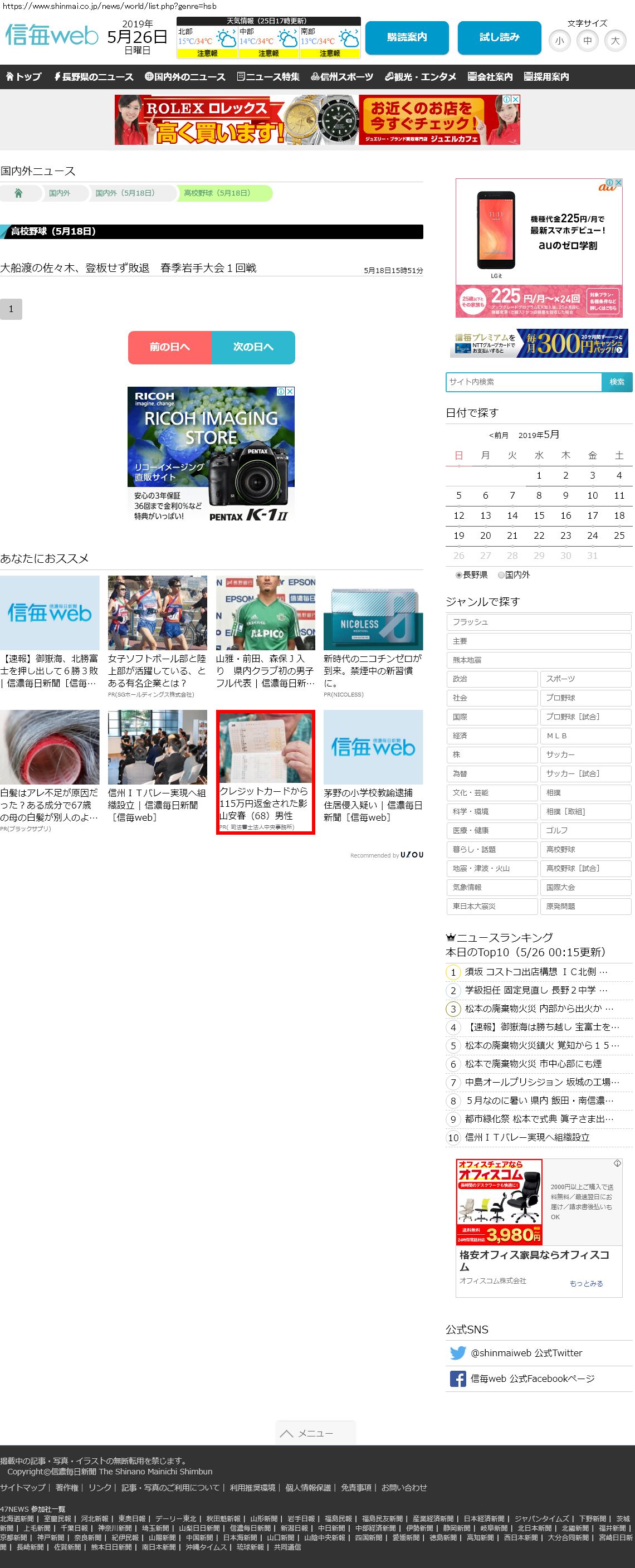This screenshot has width=635, height=1568.
Task: Go to previous day with 前の日へ
Action: (170, 347)
